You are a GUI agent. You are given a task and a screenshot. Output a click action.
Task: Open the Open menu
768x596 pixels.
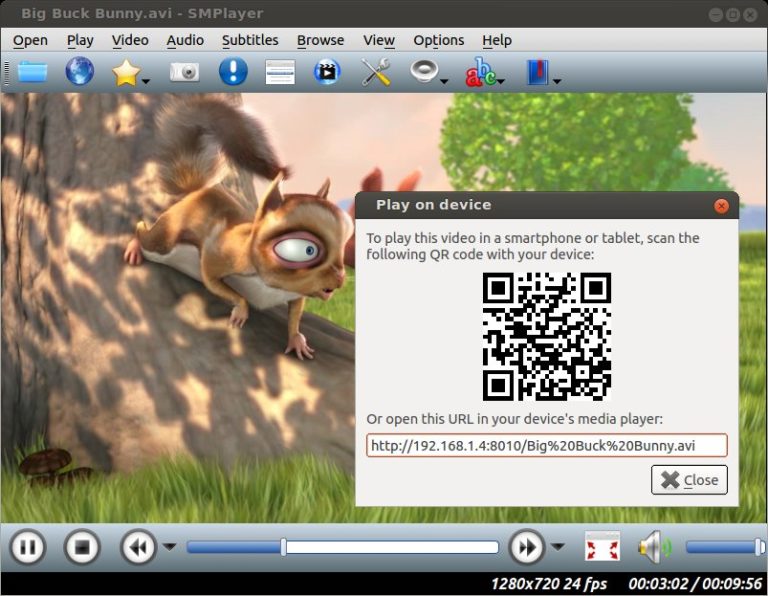point(30,40)
